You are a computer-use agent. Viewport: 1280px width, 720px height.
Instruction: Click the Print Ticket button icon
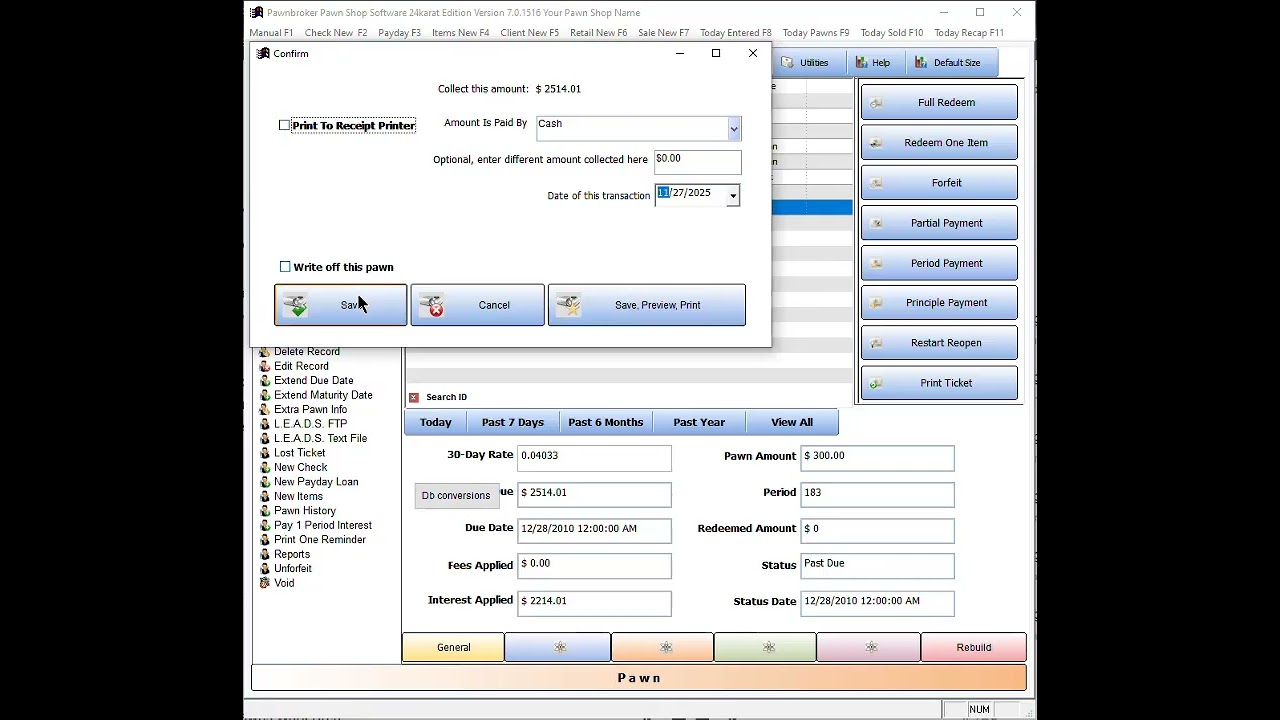(x=876, y=383)
